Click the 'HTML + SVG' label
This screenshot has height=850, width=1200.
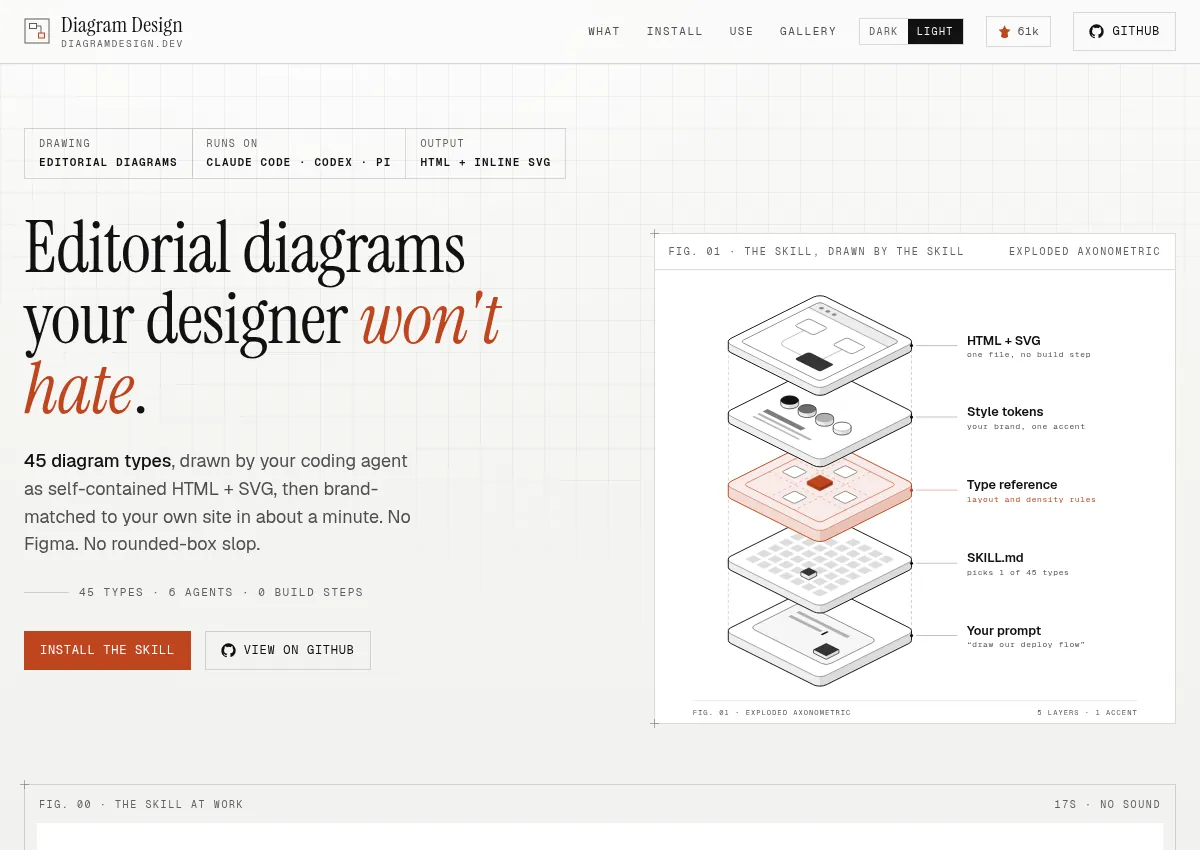pos(1003,341)
